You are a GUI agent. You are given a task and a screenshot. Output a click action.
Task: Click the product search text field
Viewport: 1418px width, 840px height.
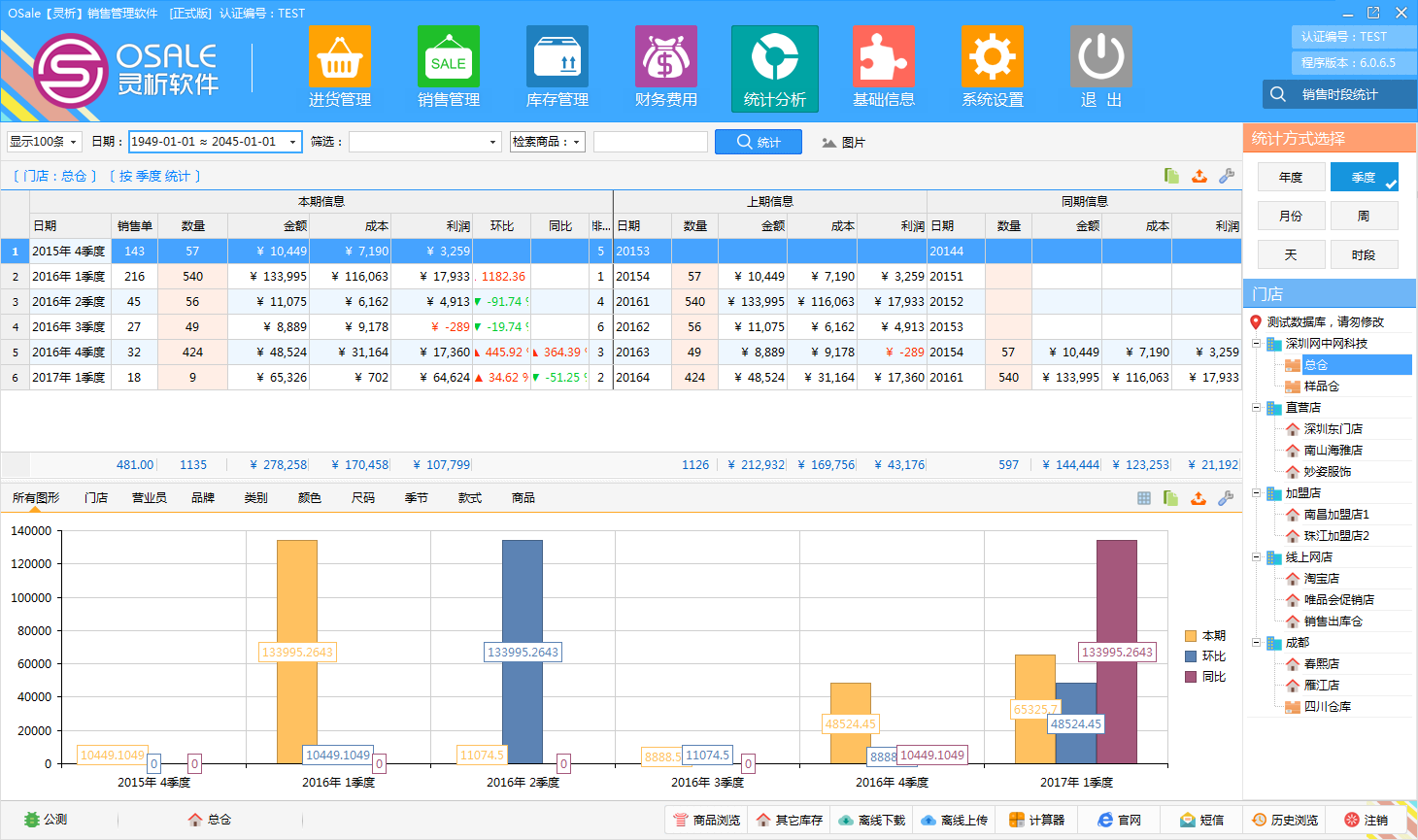pyautogui.click(x=651, y=142)
